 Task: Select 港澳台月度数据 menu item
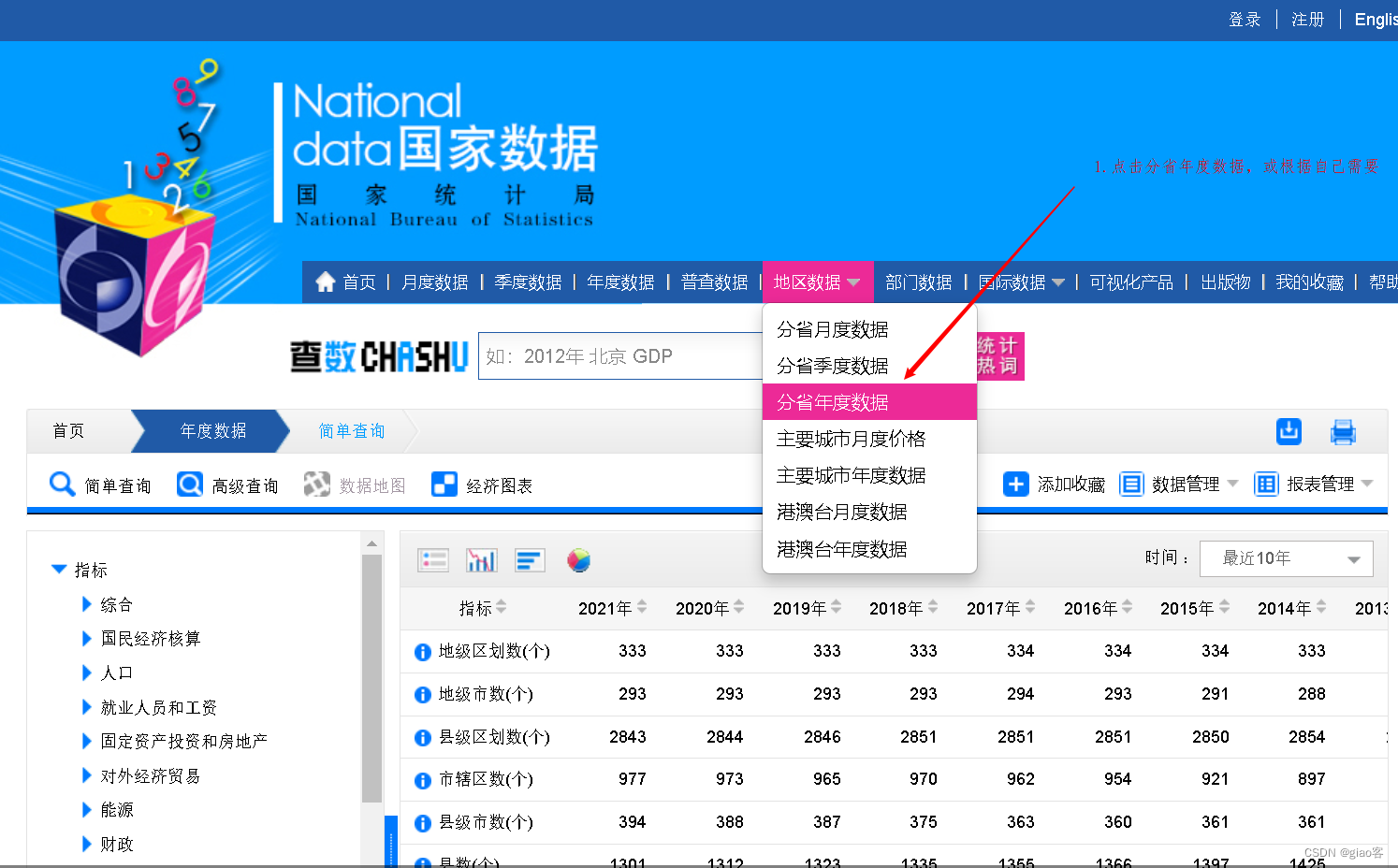click(870, 512)
